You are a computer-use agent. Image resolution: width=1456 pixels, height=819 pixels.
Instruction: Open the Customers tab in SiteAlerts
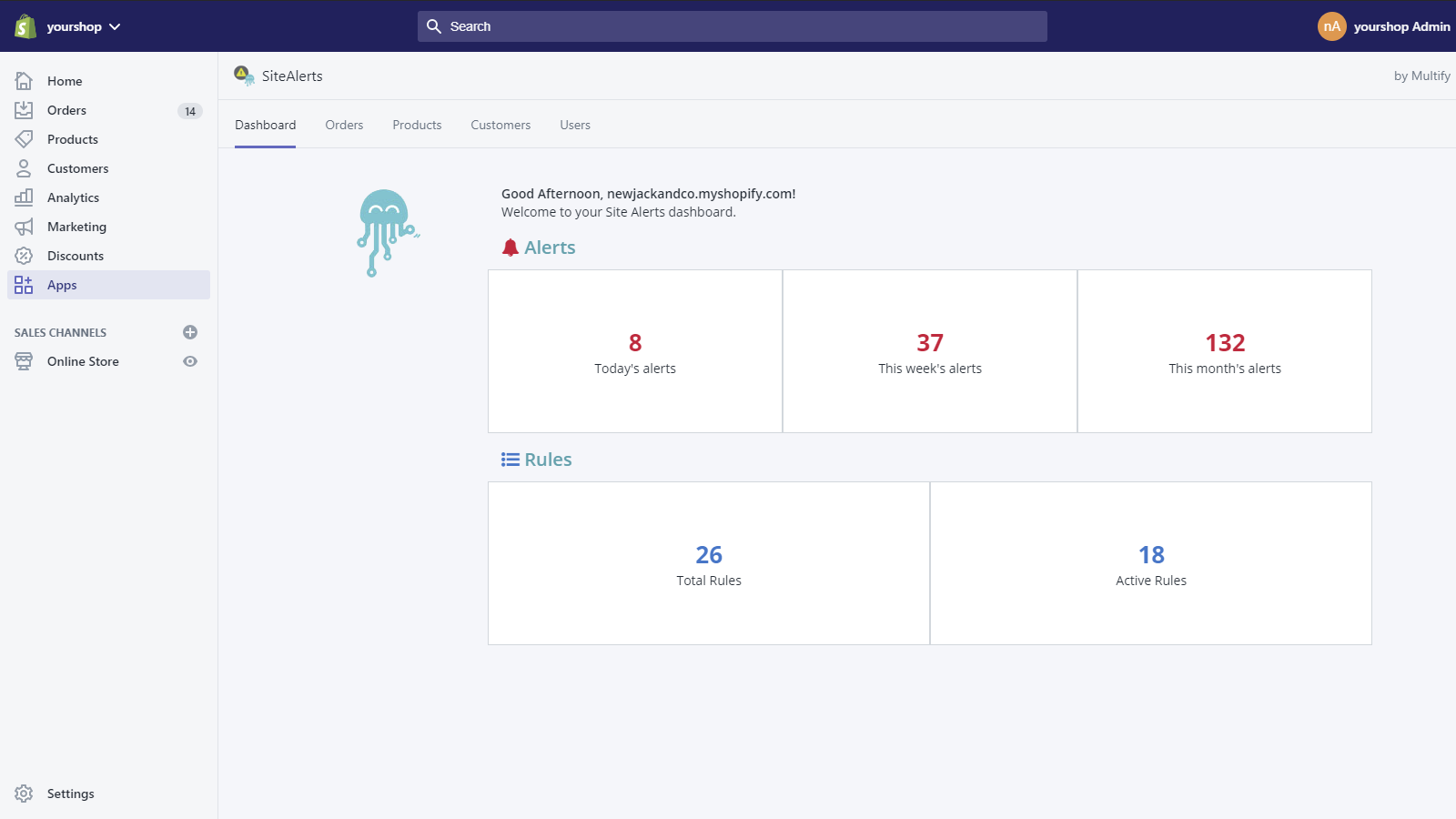point(500,125)
